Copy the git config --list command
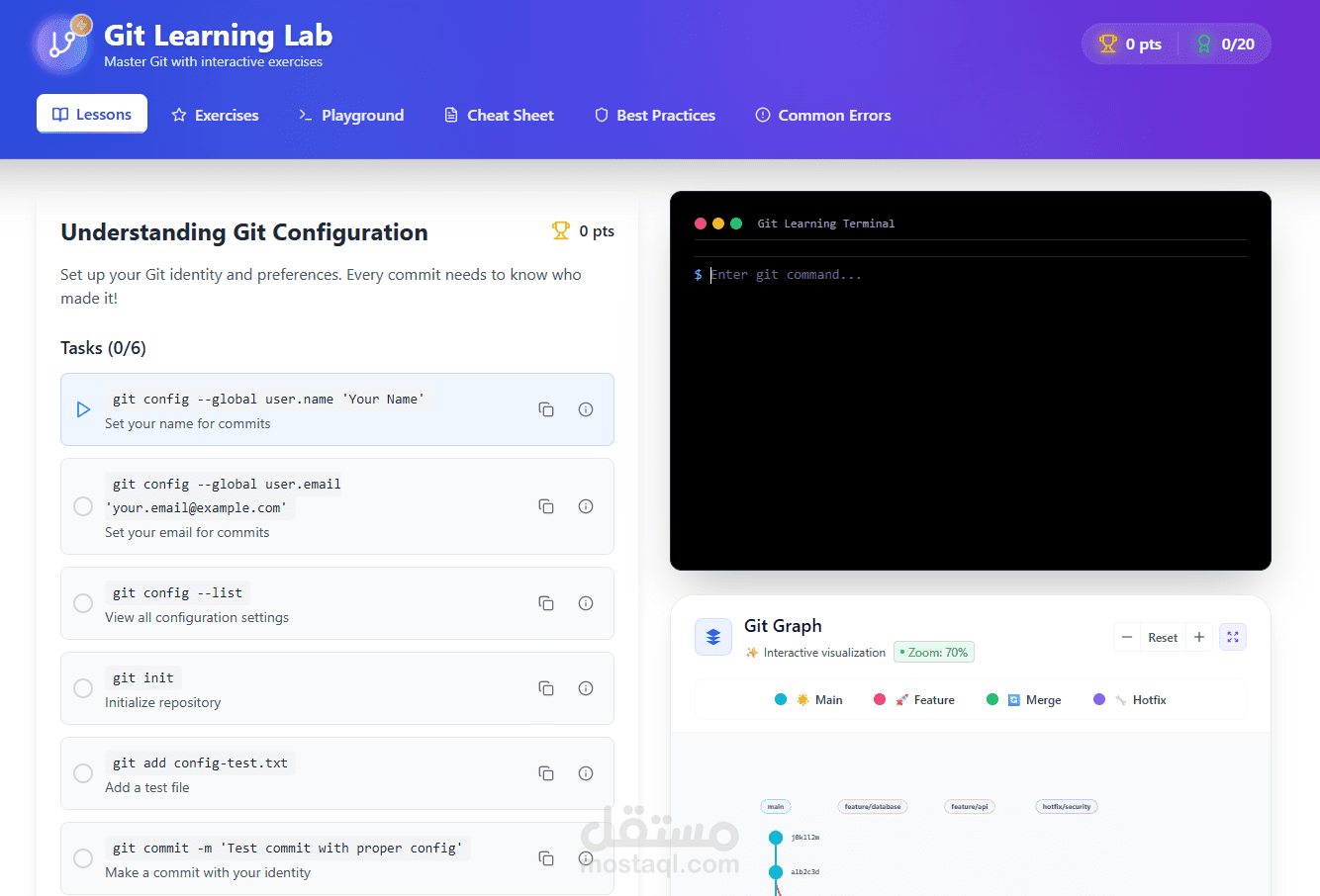 [x=546, y=603]
